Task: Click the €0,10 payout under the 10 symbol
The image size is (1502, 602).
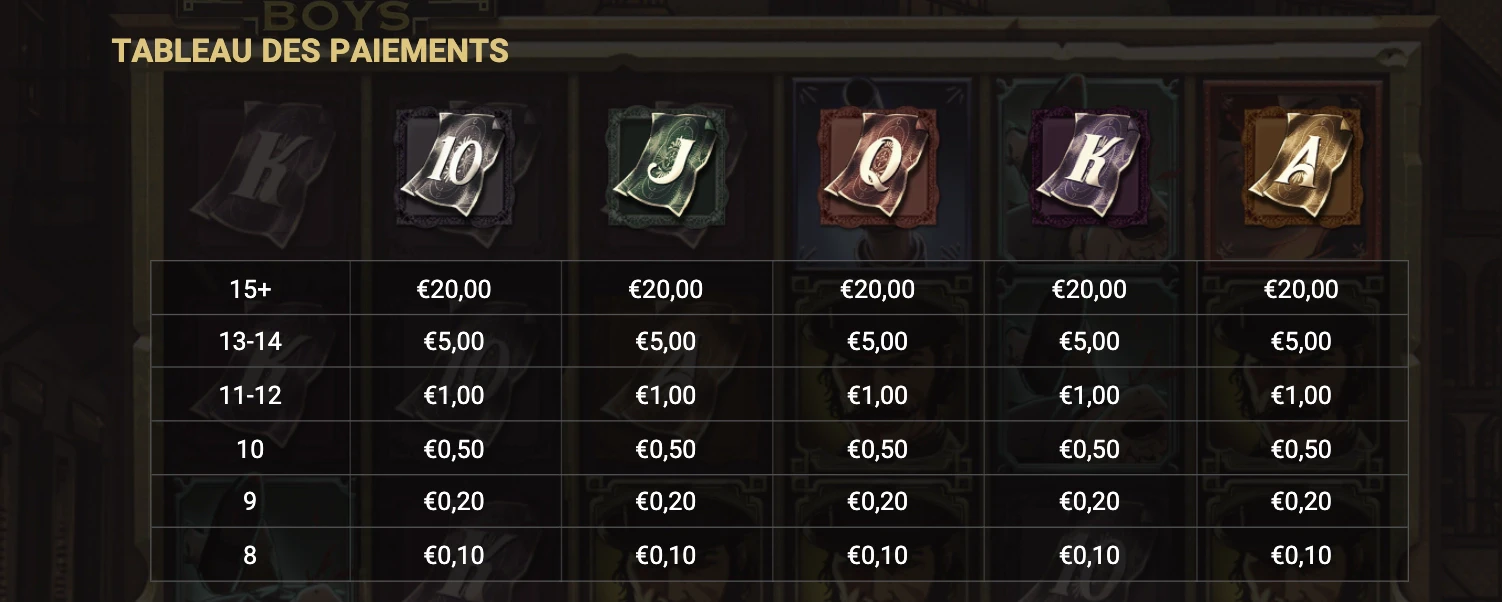Action: [454, 555]
